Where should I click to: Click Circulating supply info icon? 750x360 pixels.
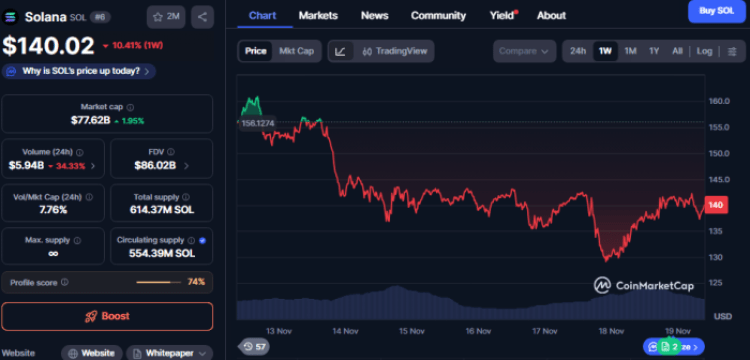point(191,240)
